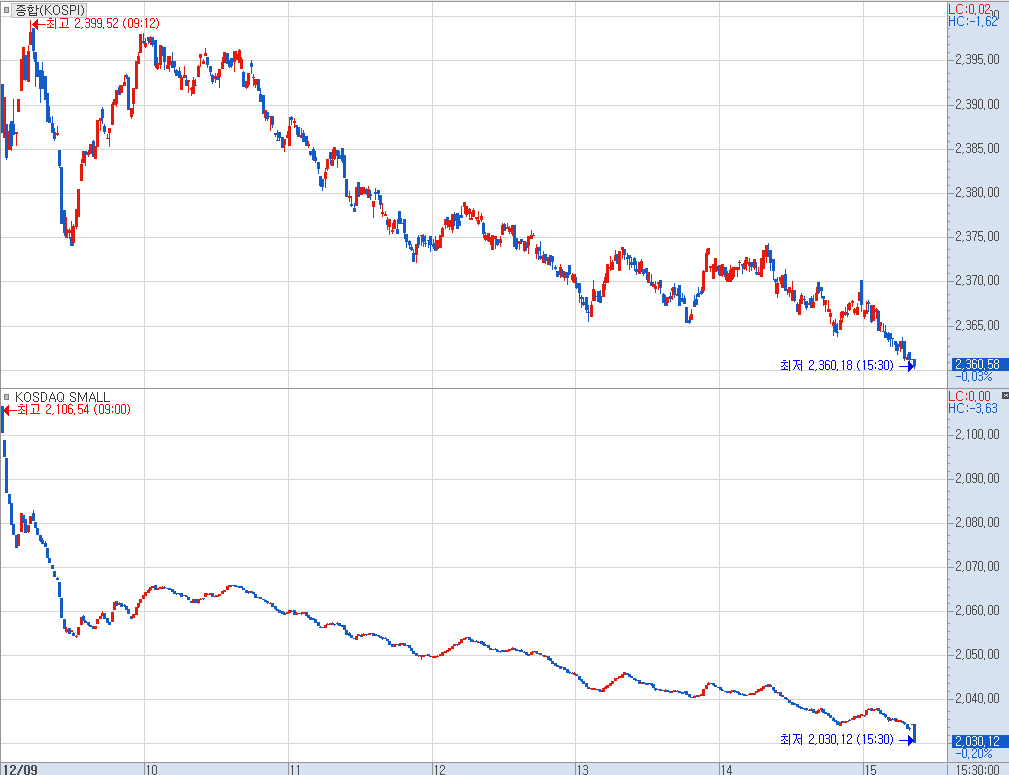Image resolution: width=1009 pixels, height=775 pixels.
Task: Click the blue arrow at the KOSPI low 2,360.18
Action: pyautogui.click(x=906, y=366)
